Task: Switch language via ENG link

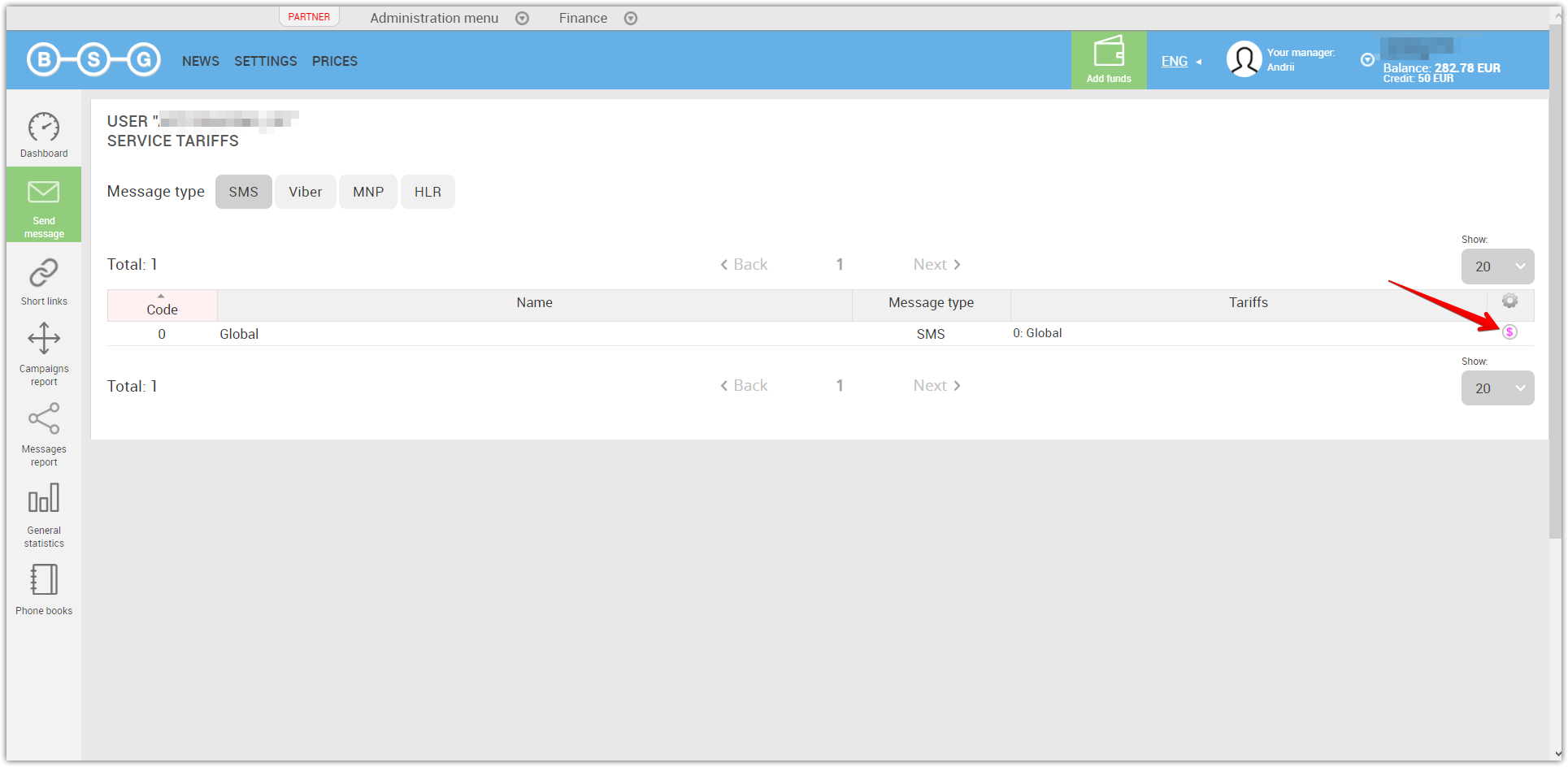Action: (x=1175, y=61)
